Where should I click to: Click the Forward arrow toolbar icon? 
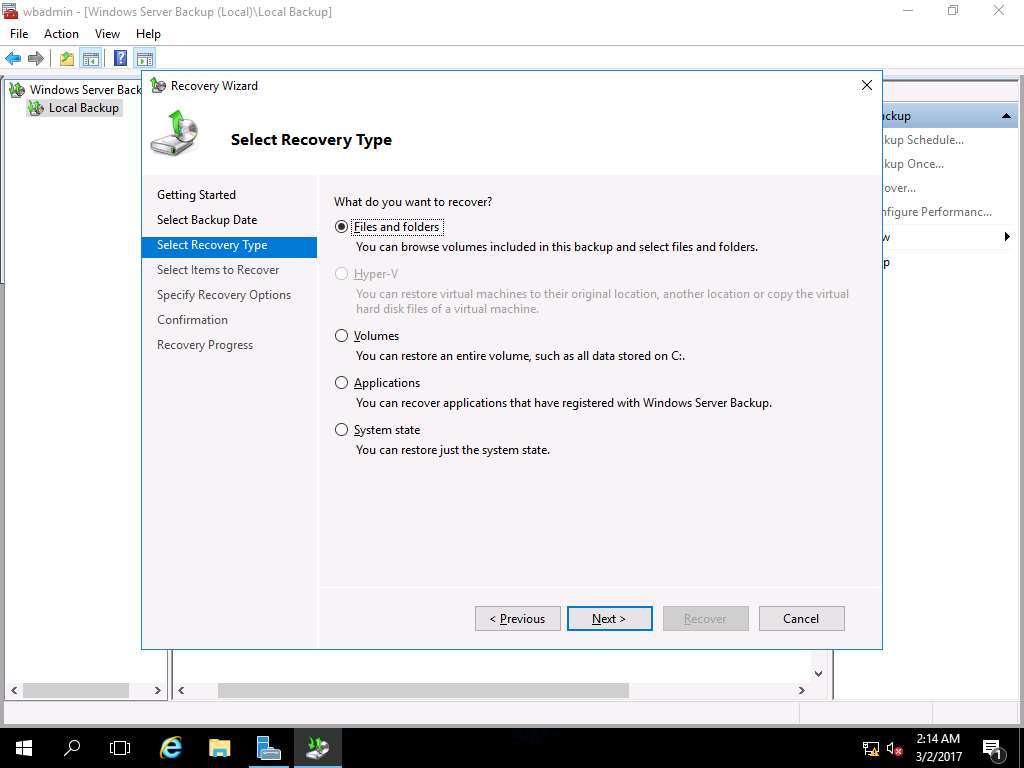(36, 58)
